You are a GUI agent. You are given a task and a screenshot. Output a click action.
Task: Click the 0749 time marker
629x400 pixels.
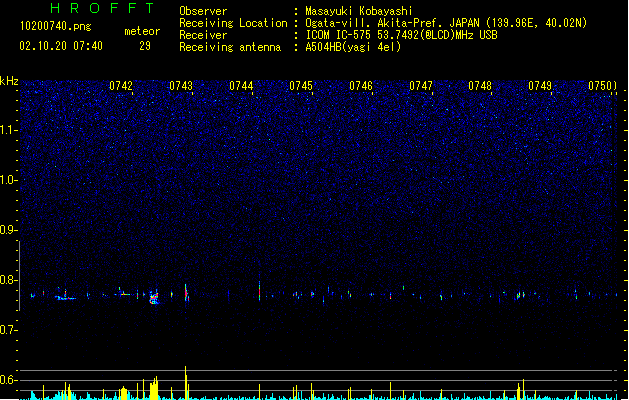540,86
